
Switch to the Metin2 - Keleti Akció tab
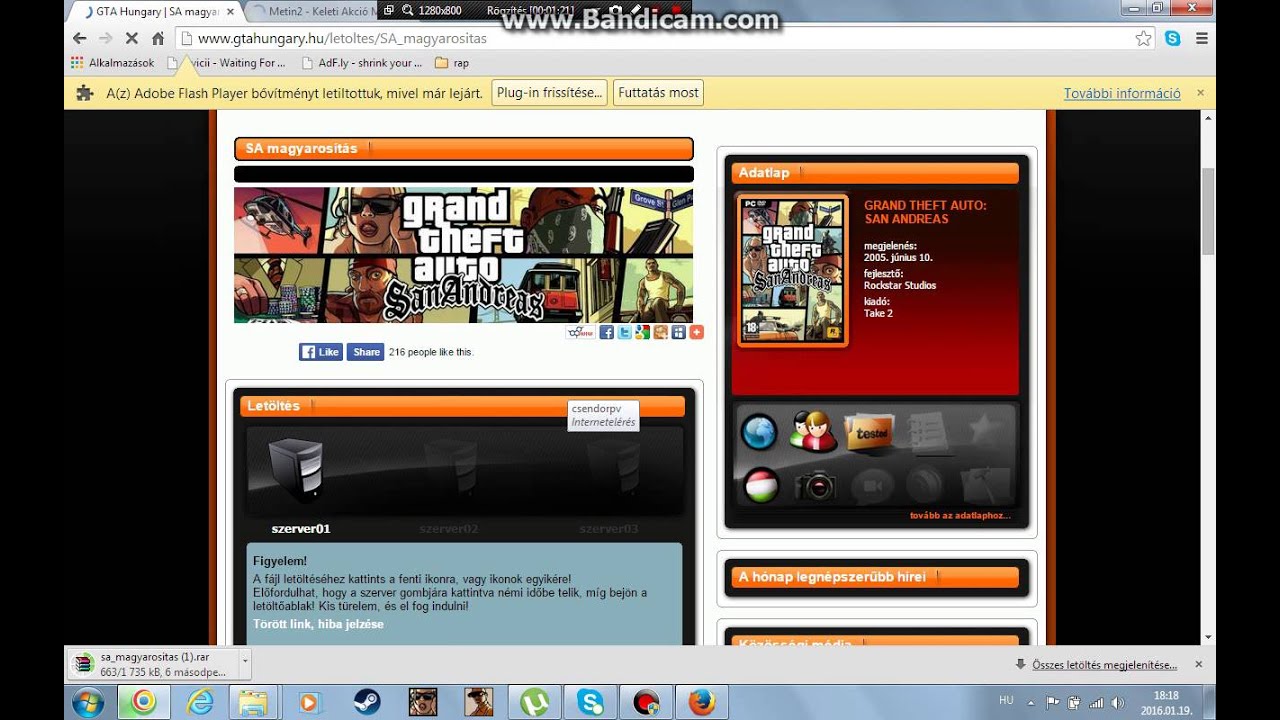(x=320, y=11)
